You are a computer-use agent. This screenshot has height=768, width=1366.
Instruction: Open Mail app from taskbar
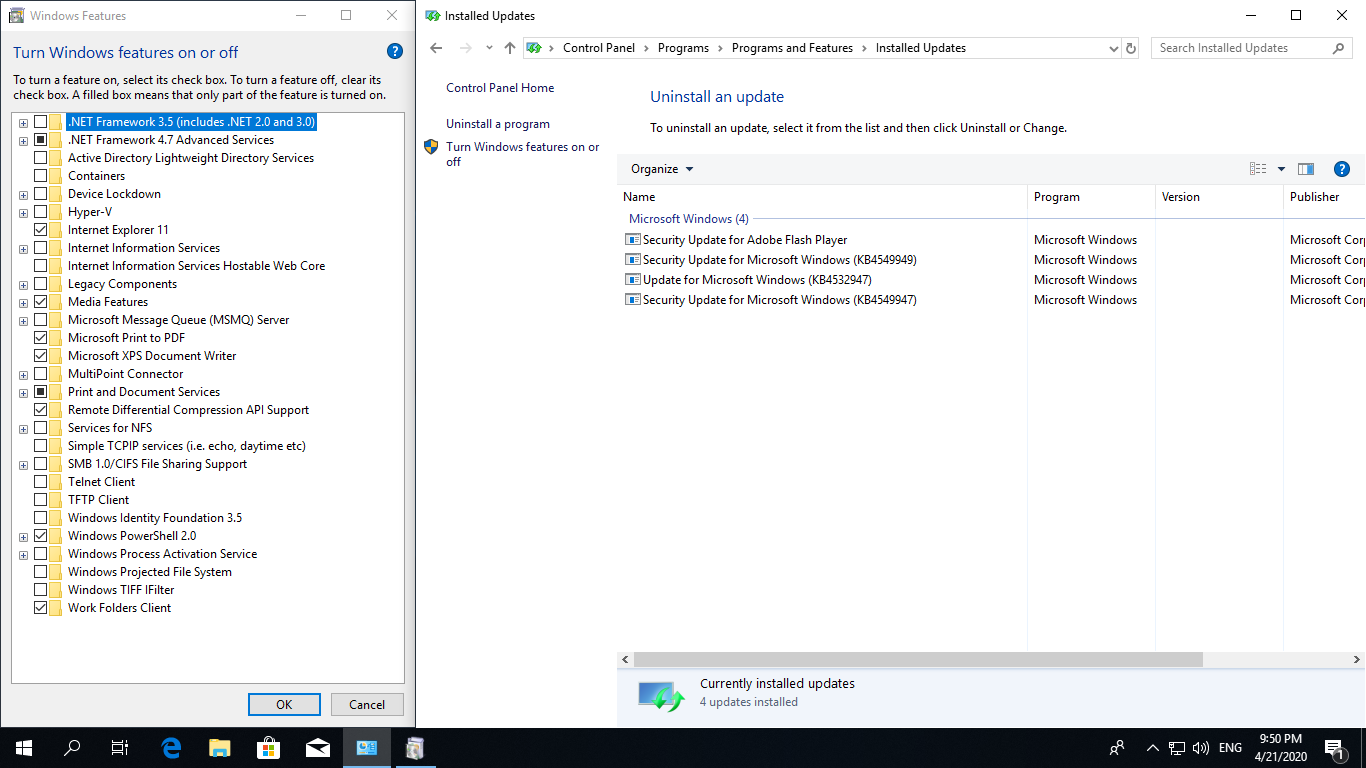click(318, 748)
